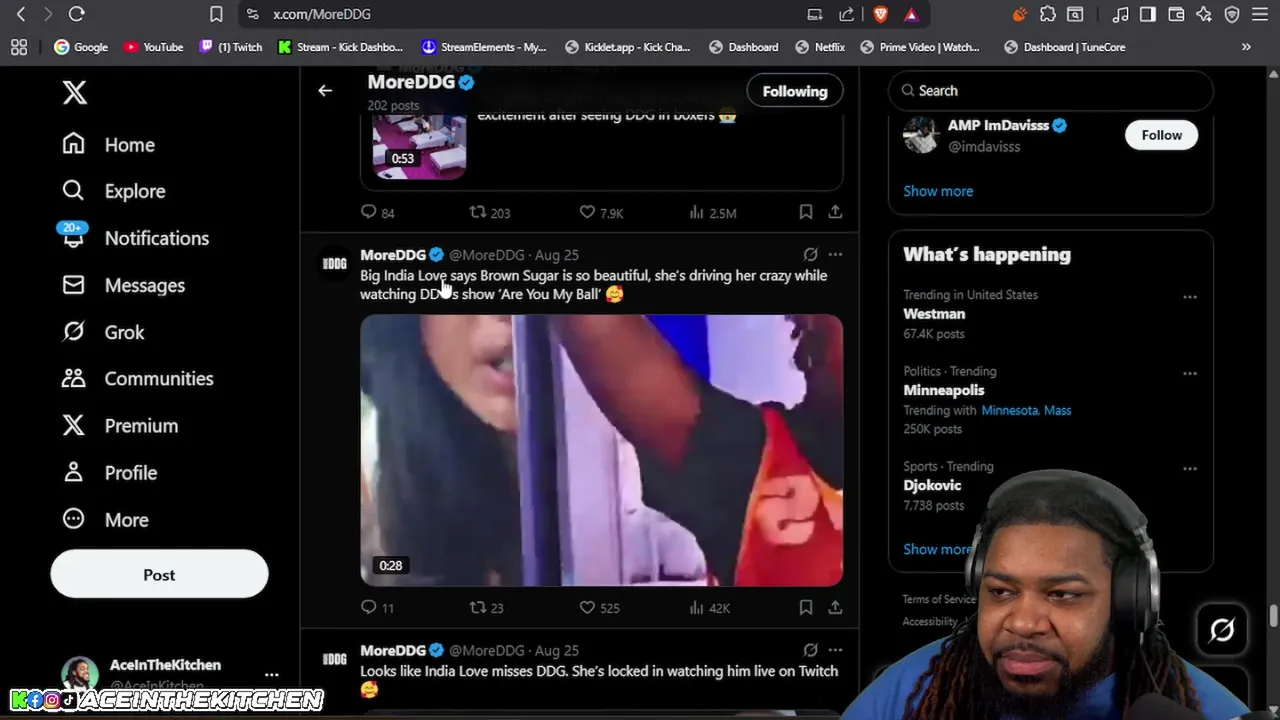Go to Home in X sidebar
This screenshot has width=1280, height=720.
108,145
